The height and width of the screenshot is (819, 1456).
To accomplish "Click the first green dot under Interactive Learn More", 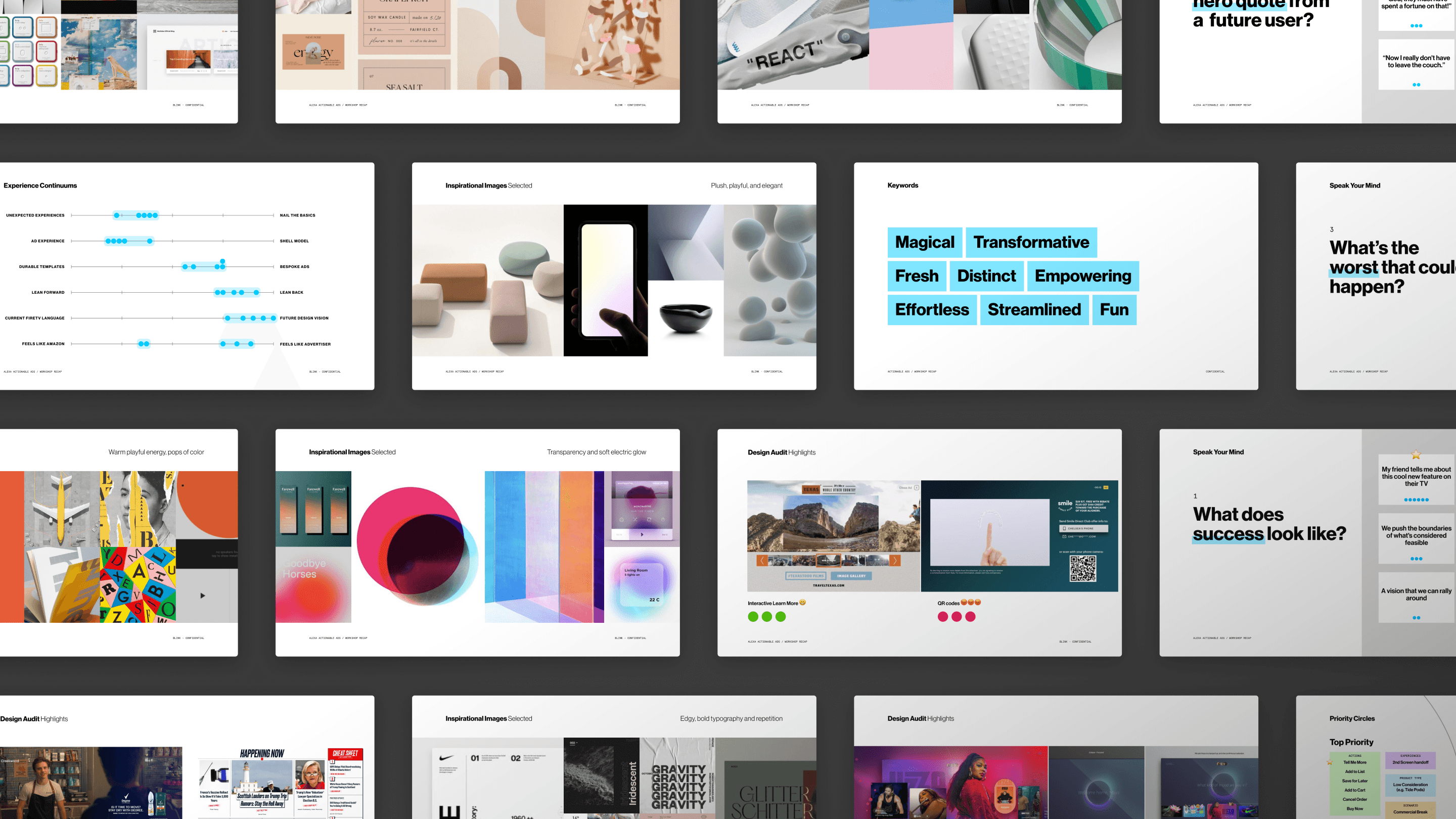I will point(753,617).
